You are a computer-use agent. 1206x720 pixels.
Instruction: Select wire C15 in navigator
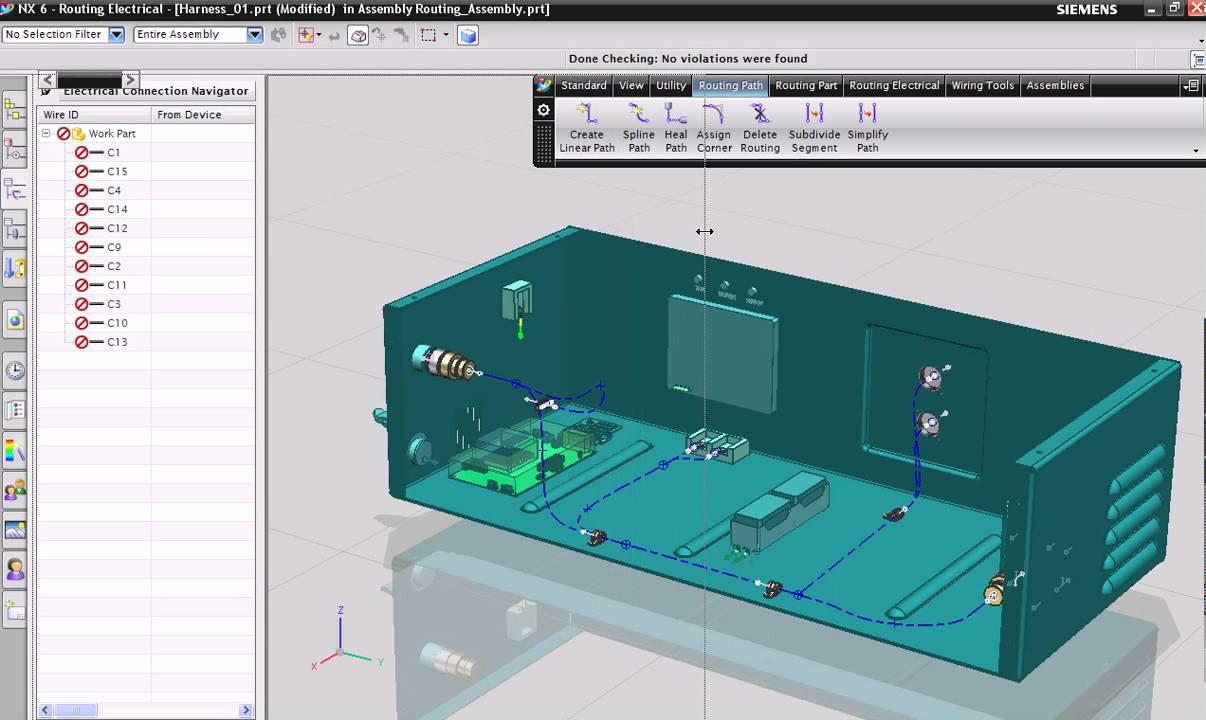click(117, 171)
